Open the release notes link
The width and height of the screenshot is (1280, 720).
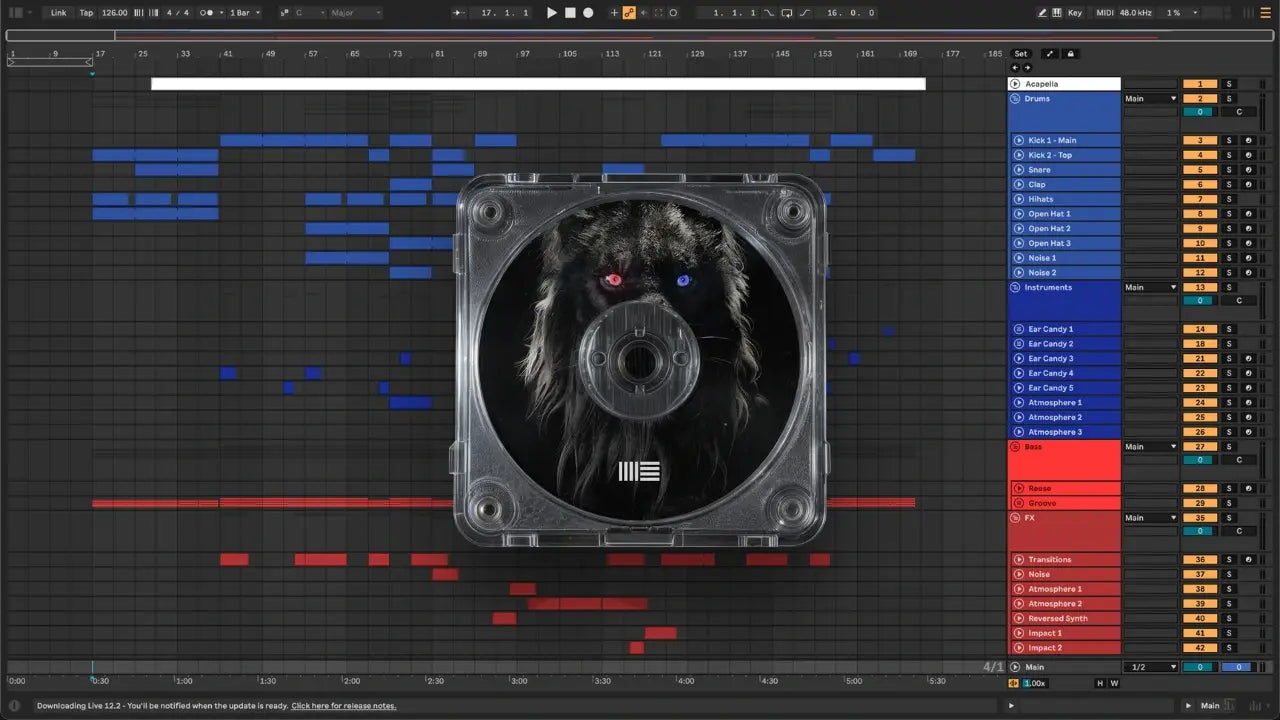(x=344, y=706)
